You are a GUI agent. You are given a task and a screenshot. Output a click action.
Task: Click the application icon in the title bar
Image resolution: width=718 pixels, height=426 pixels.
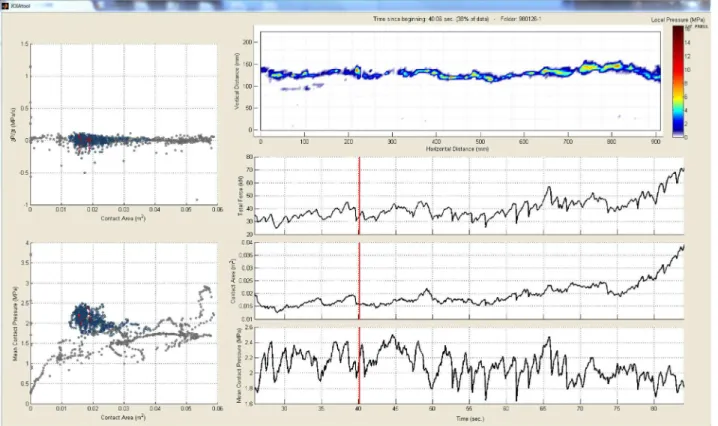point(5,6)
